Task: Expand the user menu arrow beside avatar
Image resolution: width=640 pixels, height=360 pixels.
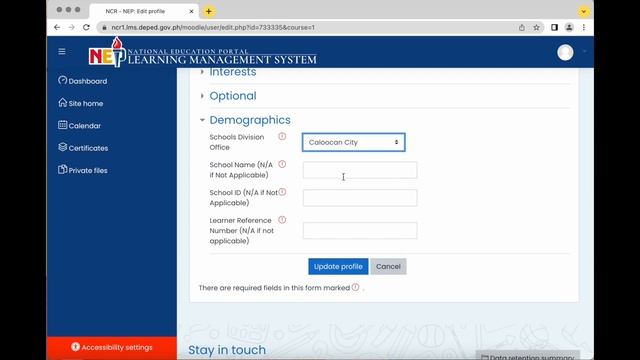Action: 584,52
